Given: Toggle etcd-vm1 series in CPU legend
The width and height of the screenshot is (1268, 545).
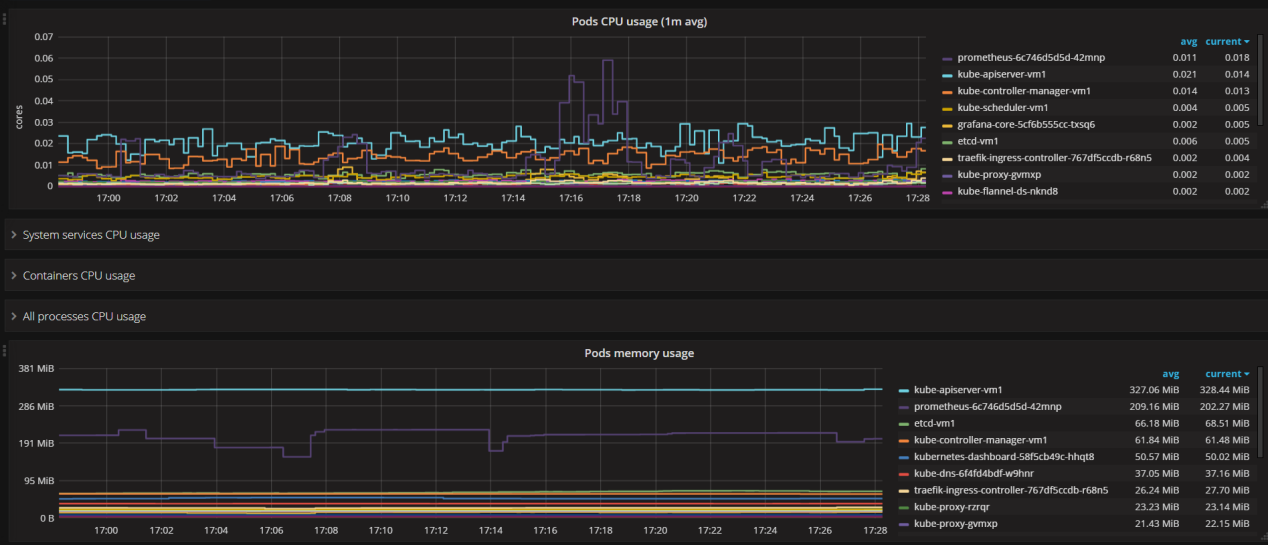Looking at the screenshot, I should coord(978,141).
